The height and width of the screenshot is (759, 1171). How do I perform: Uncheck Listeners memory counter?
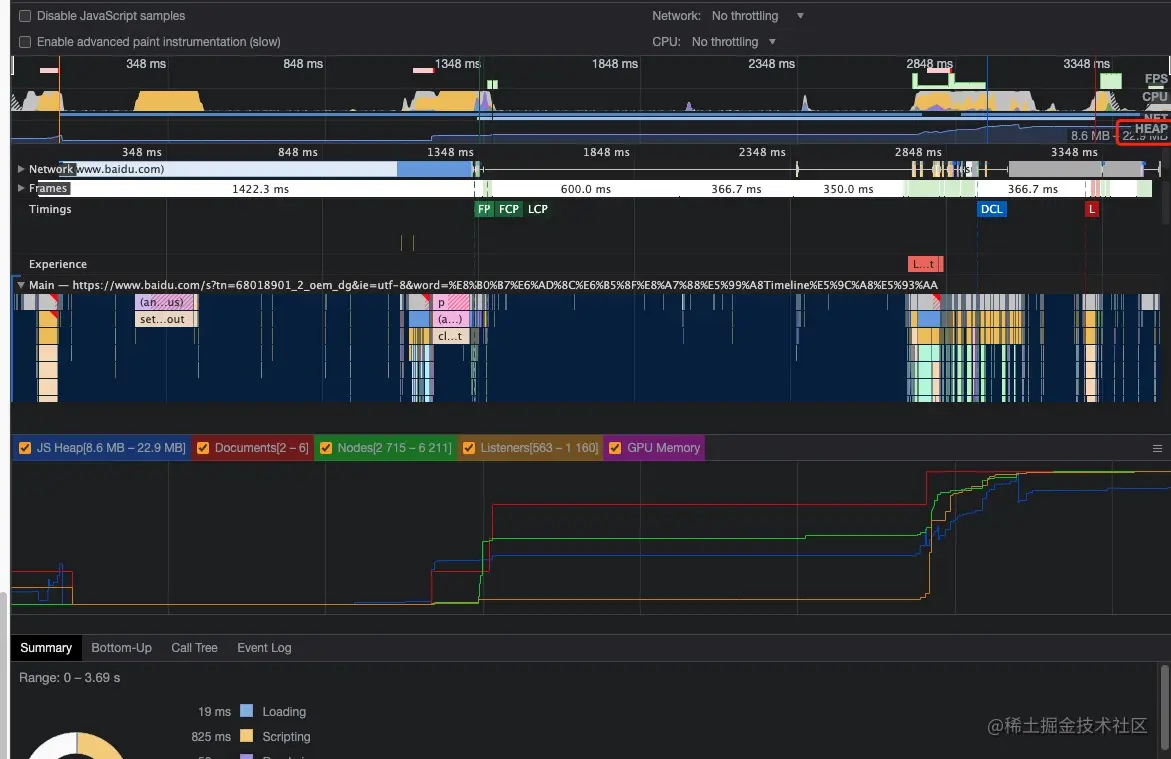point(469,447)
